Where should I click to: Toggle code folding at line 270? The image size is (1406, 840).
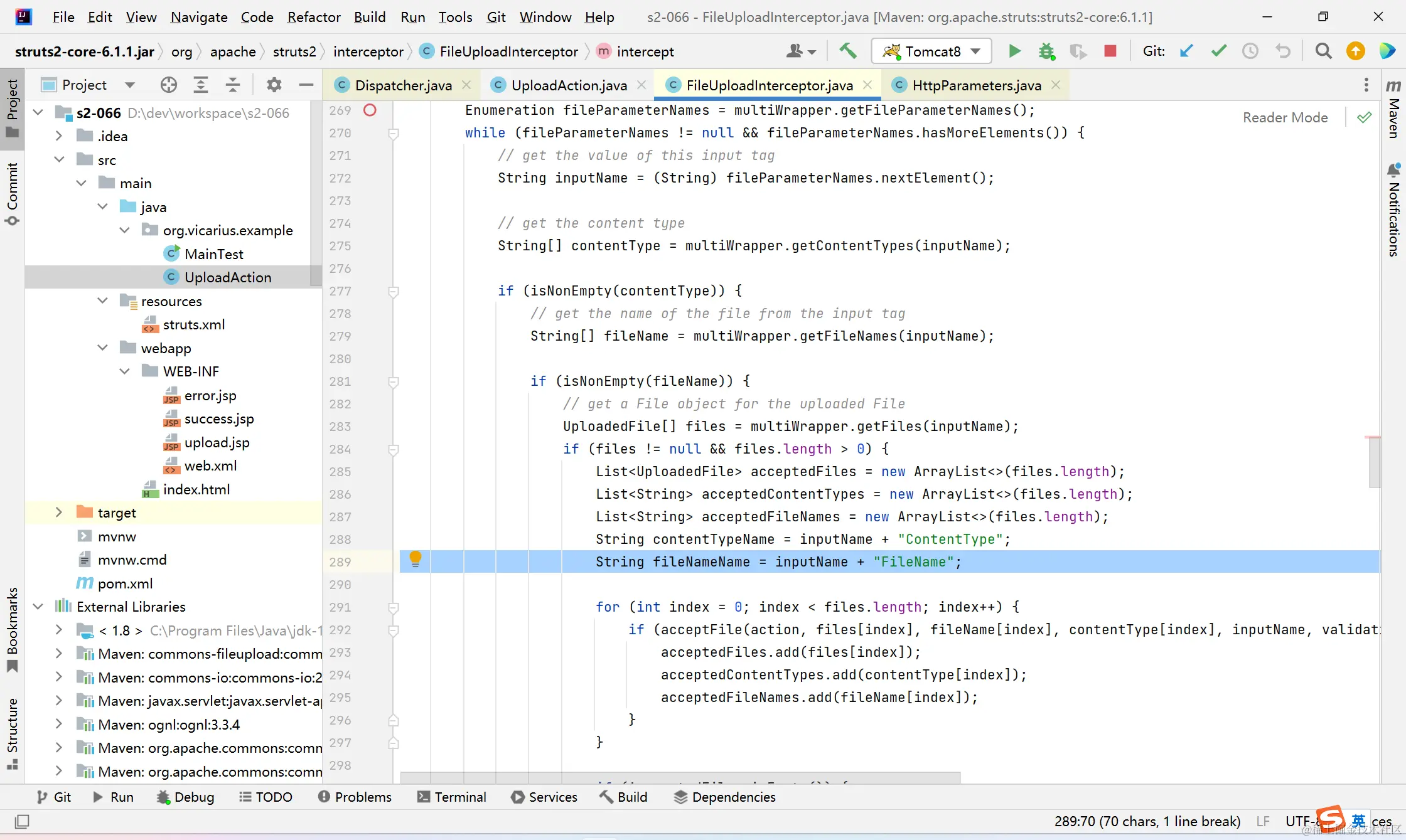coord(394,133)
